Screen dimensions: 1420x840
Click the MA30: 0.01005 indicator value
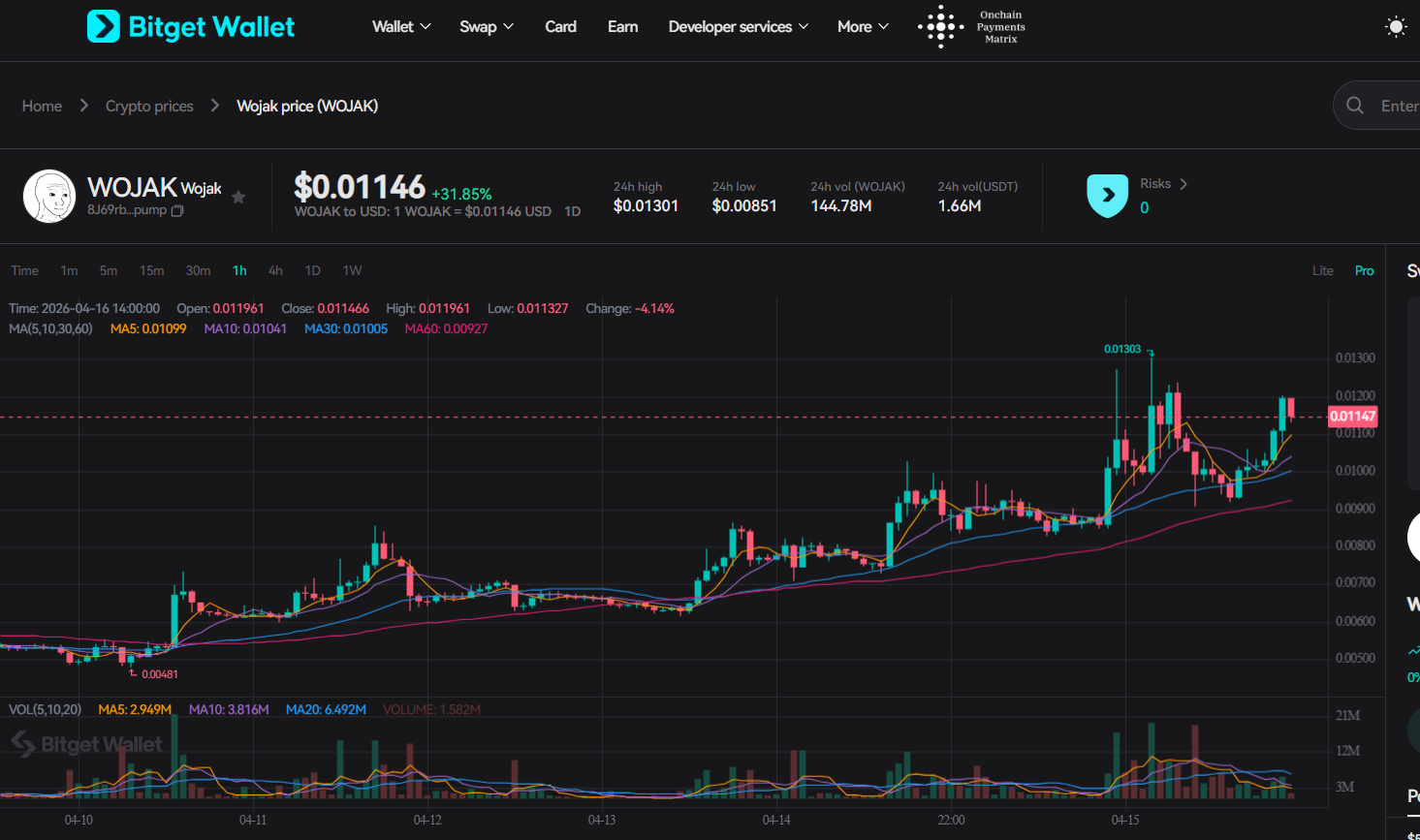click(x=346, y=328)
